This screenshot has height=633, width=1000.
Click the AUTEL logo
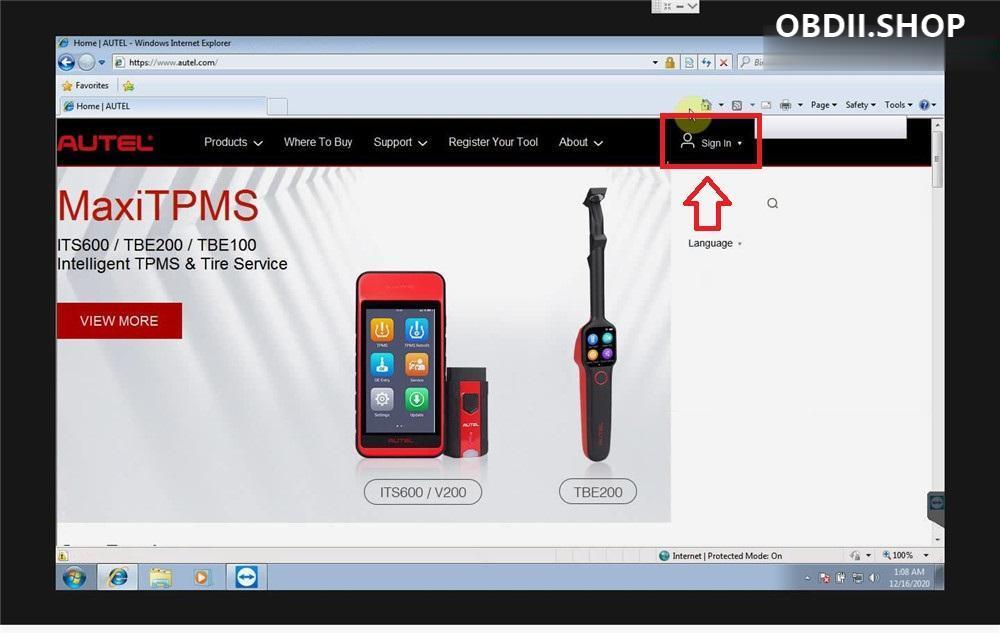(x=106, y=143)
